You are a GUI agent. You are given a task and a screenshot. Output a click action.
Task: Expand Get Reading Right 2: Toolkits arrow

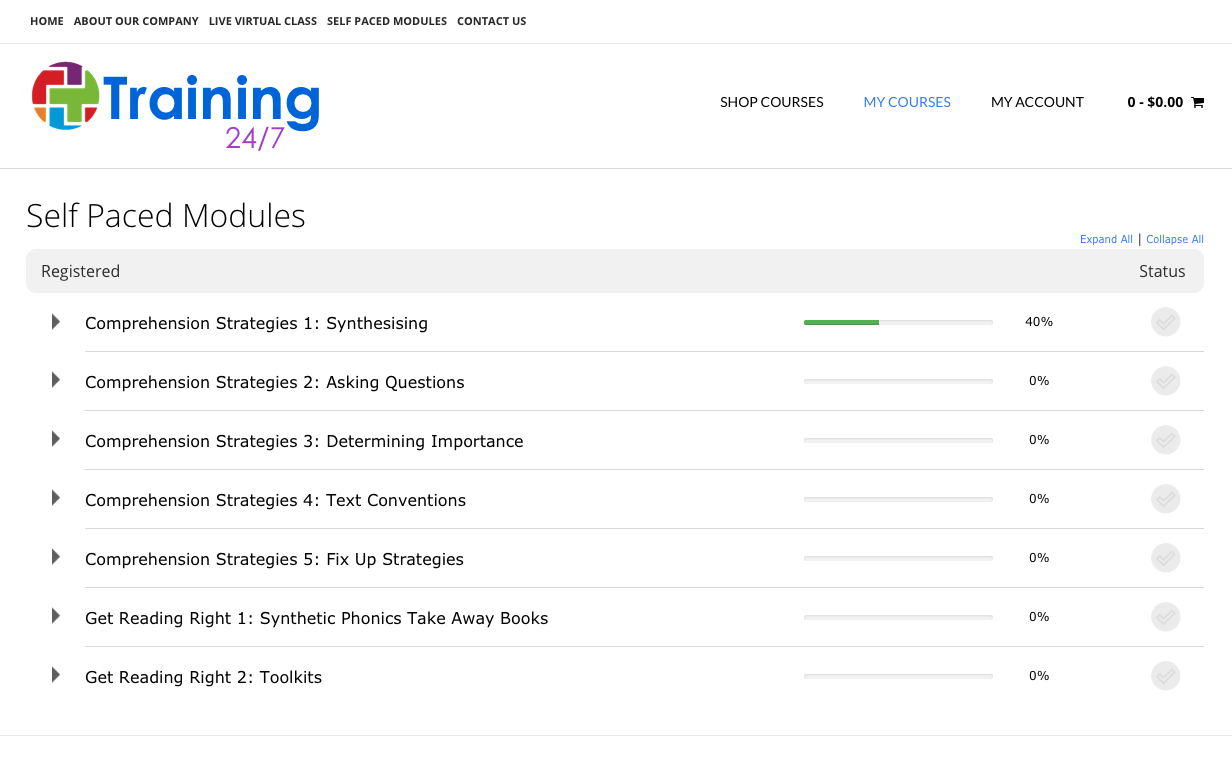pos(56,676)
